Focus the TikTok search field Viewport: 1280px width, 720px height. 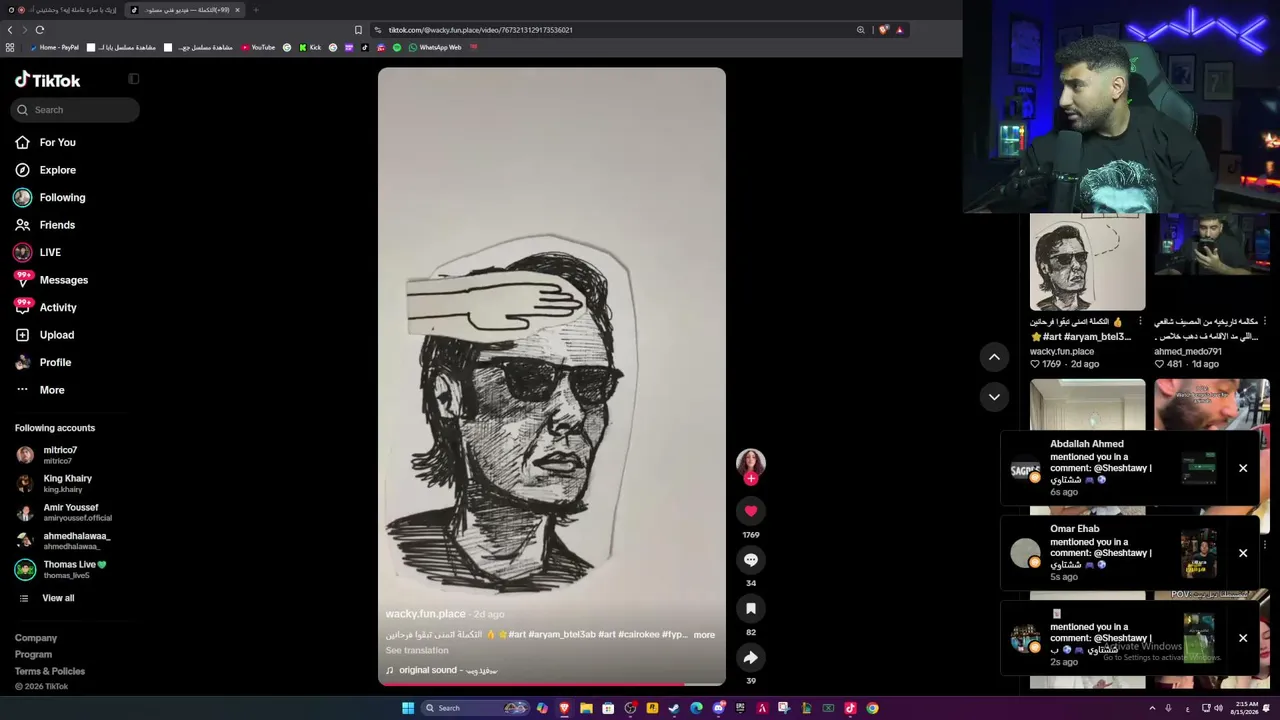(x=77, y=110)
